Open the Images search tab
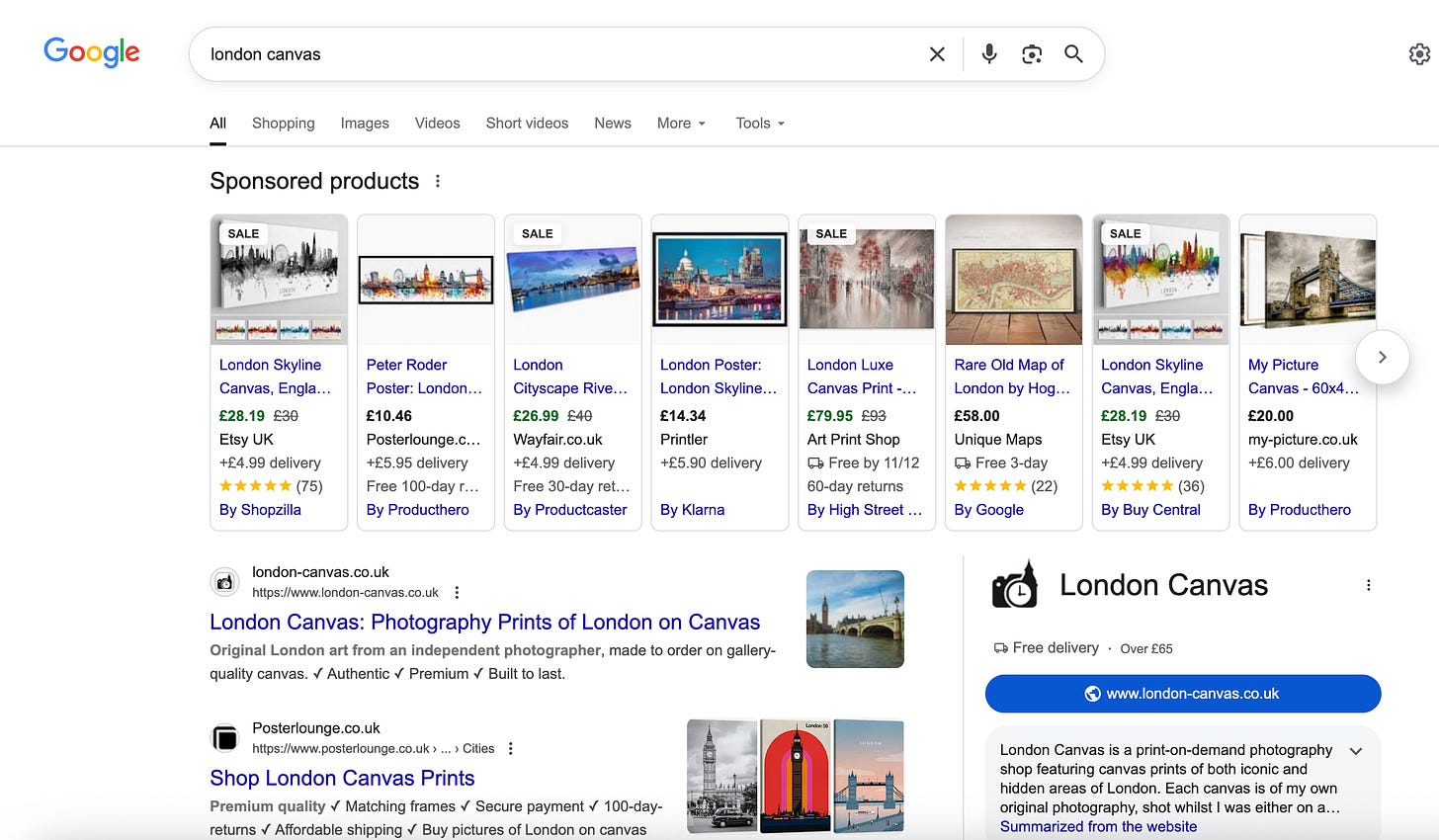1439x840 pixels. tap(364, 123)
